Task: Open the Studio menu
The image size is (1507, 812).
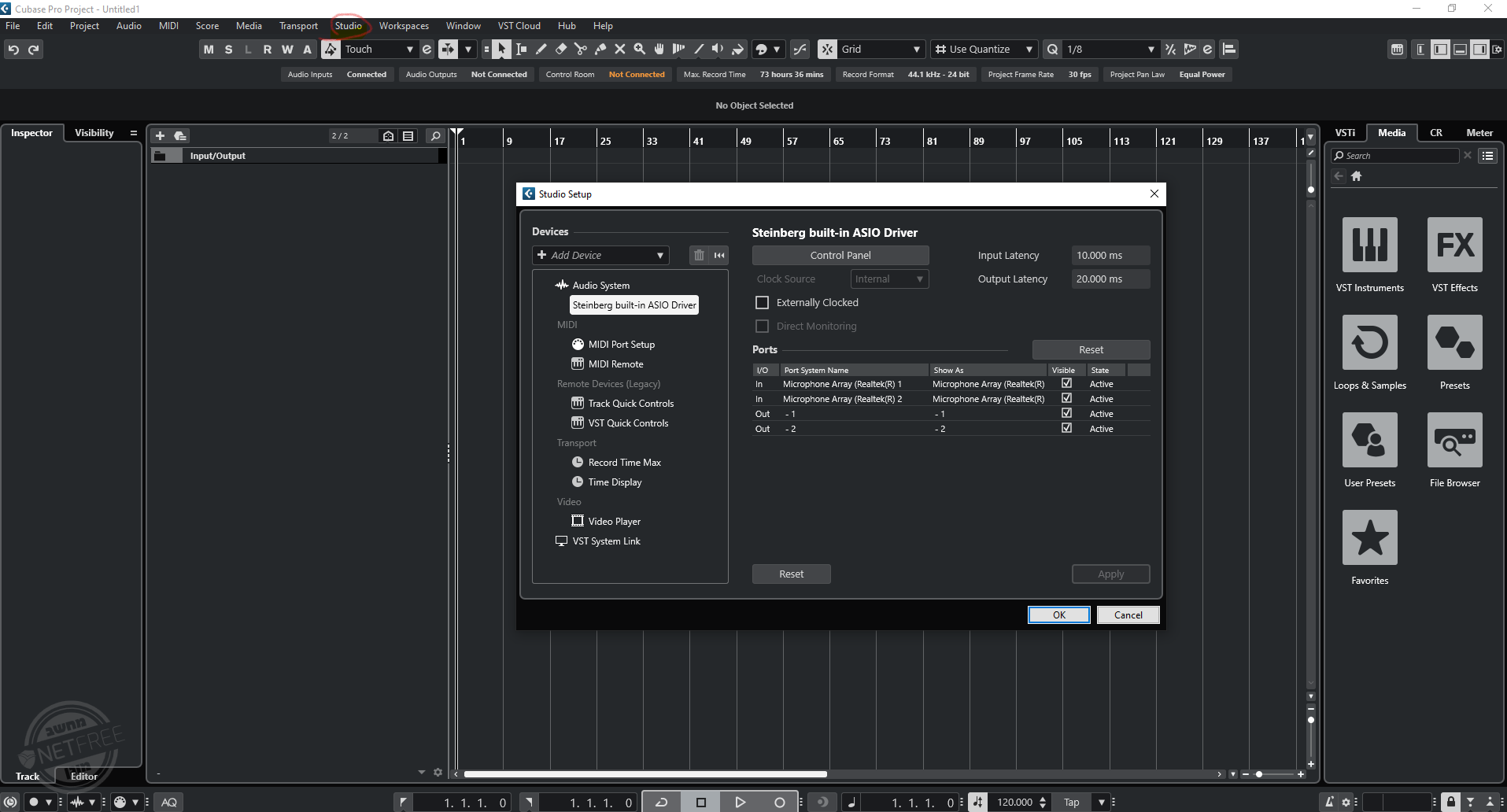Action: (x=348, y=25)
